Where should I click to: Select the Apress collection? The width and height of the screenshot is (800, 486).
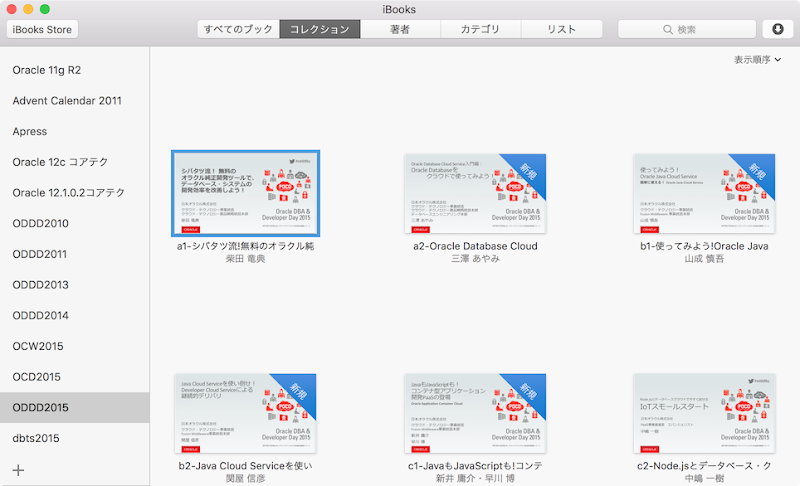[74, 131]
